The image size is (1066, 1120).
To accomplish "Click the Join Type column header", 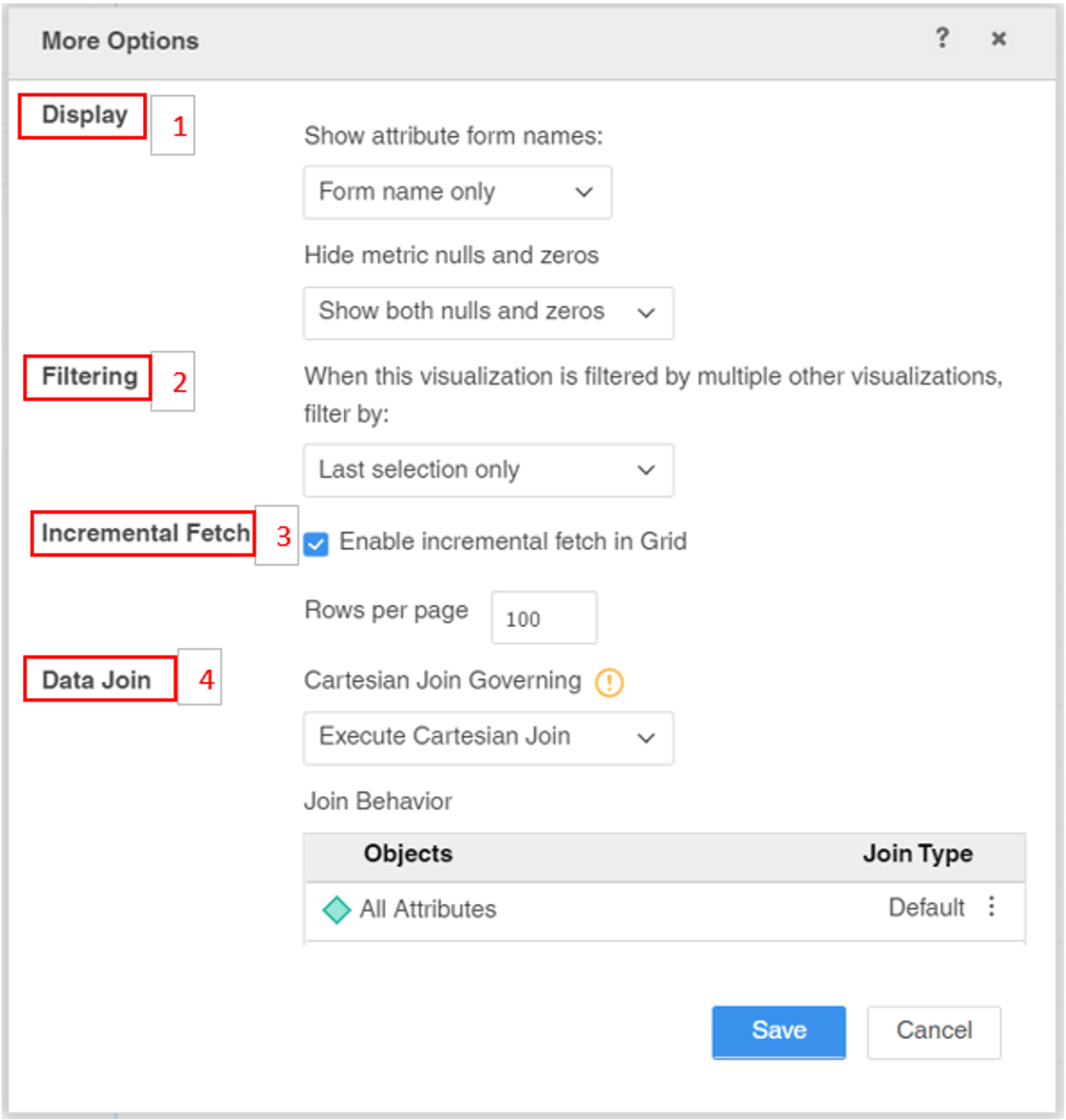I will 917,854.
